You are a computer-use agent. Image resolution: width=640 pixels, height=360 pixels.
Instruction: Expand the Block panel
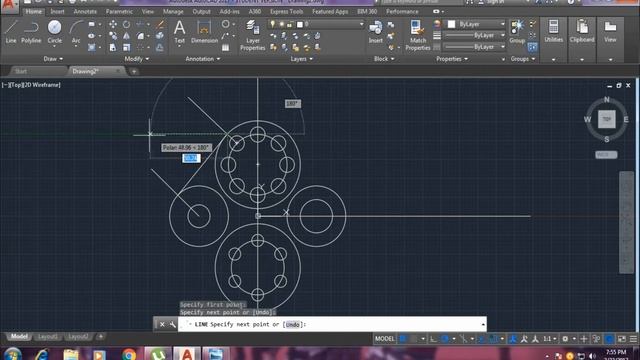coord(384,59)
